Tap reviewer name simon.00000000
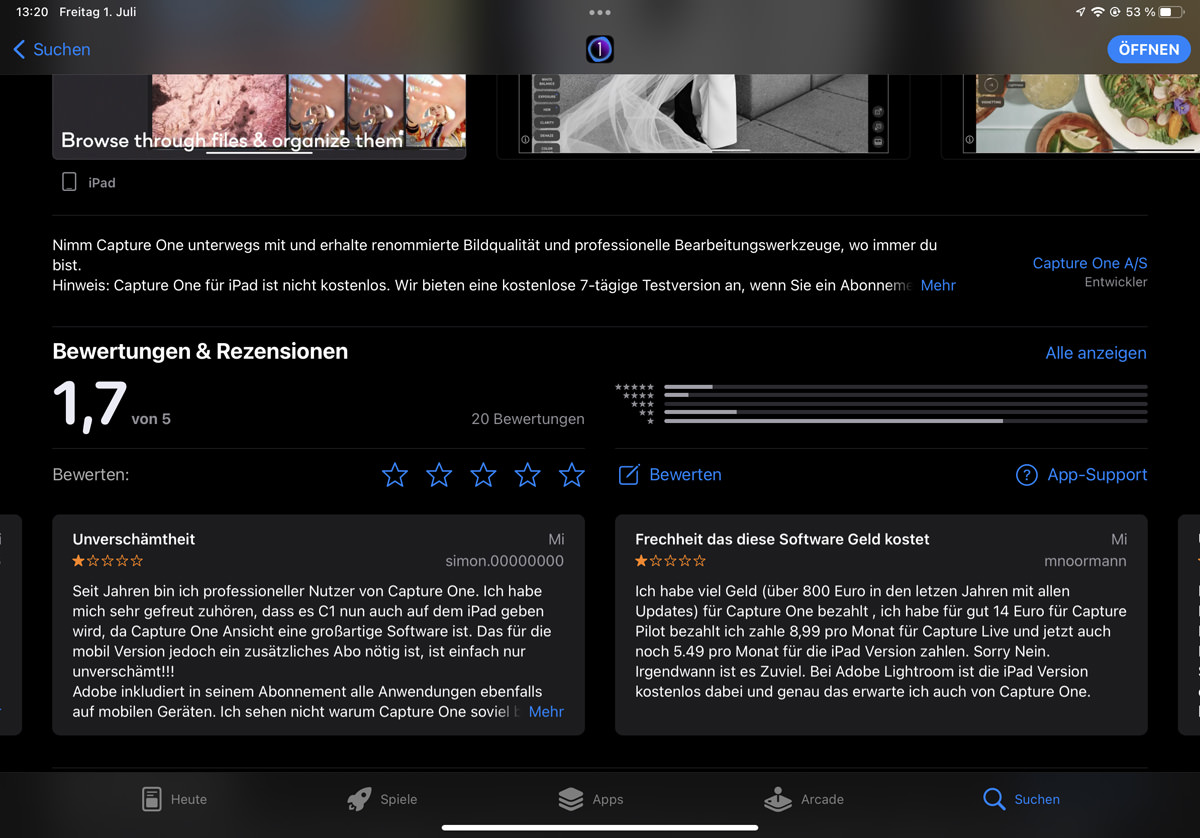Image resolution: width=1200 pixels, height=838 pixels. pos(504,561)
